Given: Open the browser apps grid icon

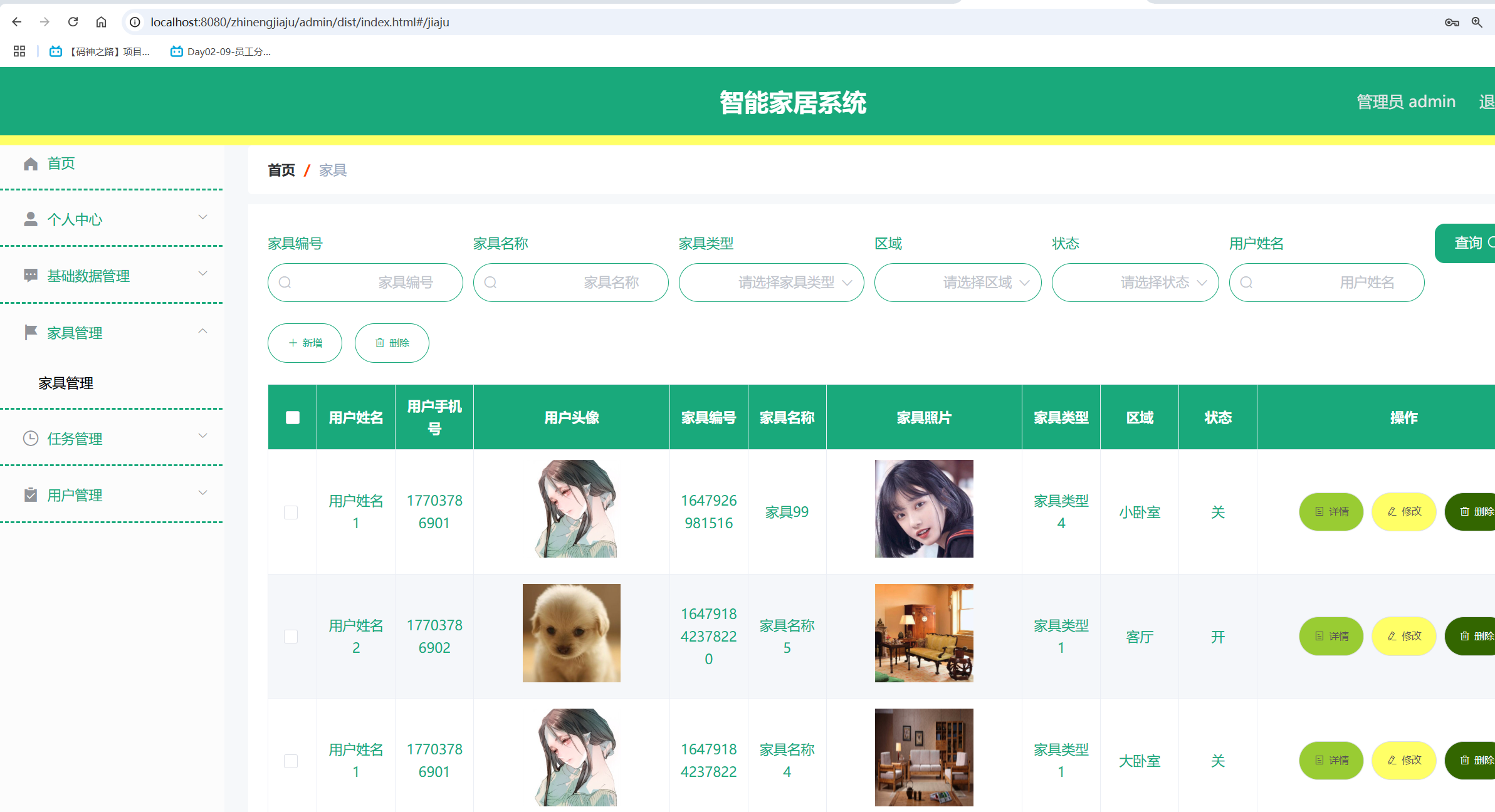Looking at the screenshot, I should [19, 51].
